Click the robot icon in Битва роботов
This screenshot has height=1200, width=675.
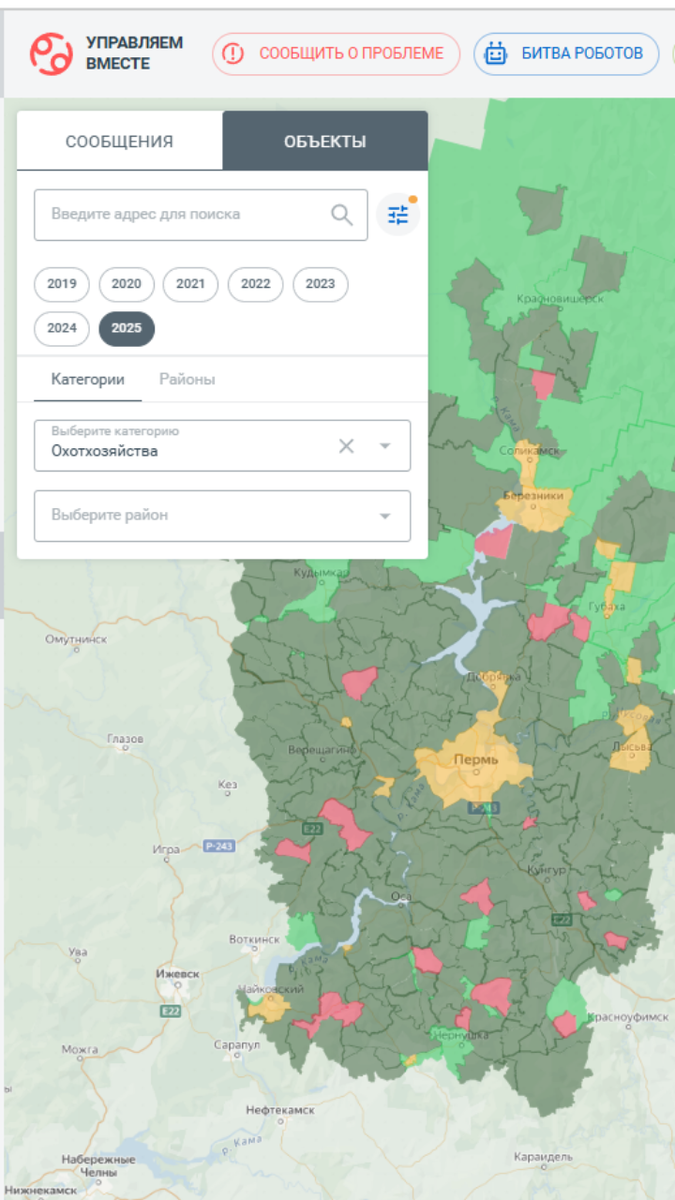coord(496,54)
